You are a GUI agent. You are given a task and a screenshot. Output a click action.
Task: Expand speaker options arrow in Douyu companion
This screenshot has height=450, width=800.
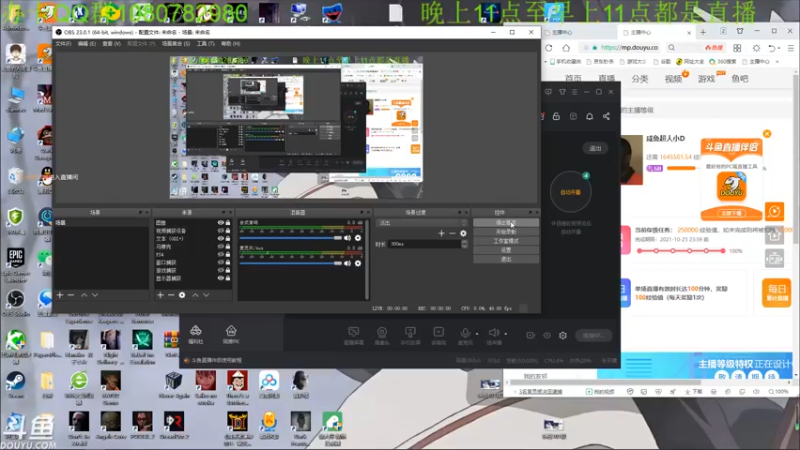click(x=506, y=334)
